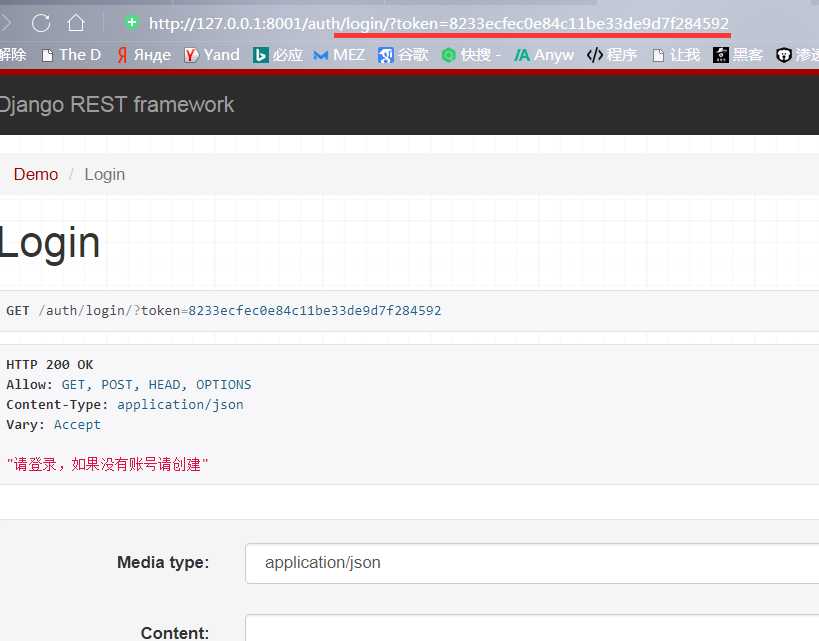Viewport: 819px width, 641px height.
Task: Click the green shield security icon
Action: tap(132, 22)
